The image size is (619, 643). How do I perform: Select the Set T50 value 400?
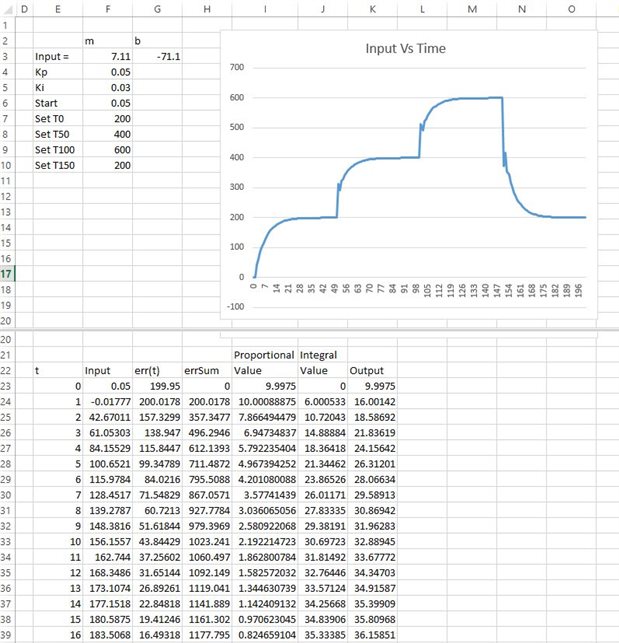pyautogui.click(x=107, y=134)
